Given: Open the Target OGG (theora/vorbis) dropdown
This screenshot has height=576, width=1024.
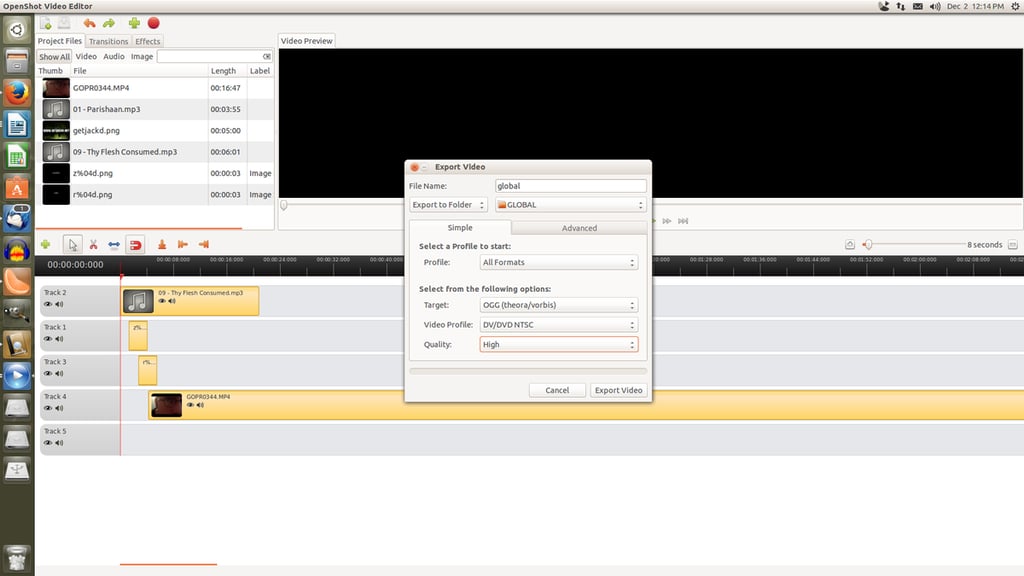Looking at the screenshot, I should [558, 305].
